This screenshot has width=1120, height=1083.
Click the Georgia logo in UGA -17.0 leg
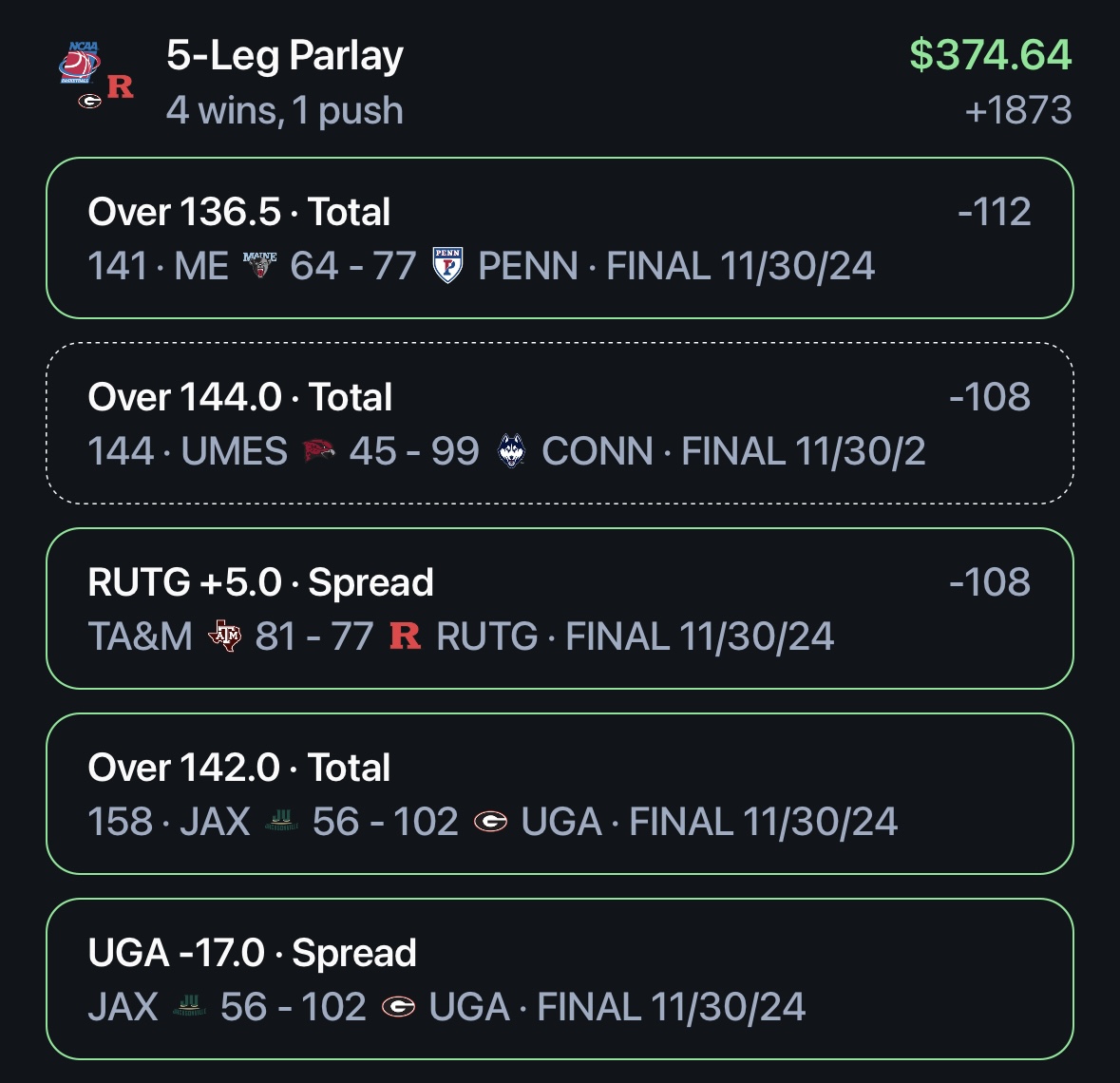(399, 1007)
